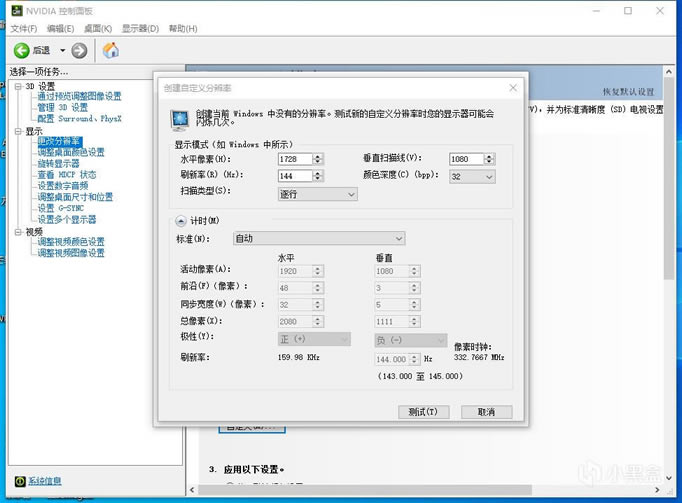Screen dimensions: 682x503
Task: Click the 垂直扫描线 spinner arrows
Action: coord(489,159)
